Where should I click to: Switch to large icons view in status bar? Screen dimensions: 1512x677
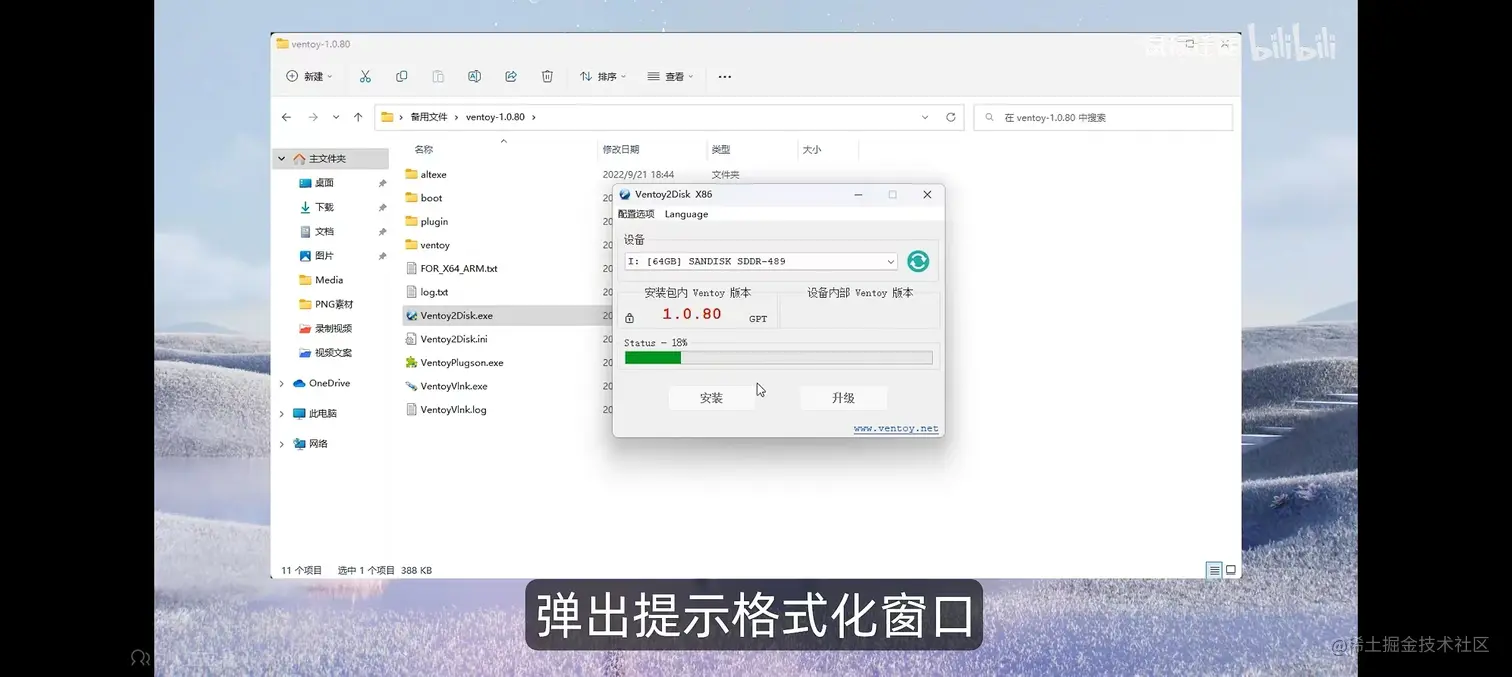pos(1231,570)
